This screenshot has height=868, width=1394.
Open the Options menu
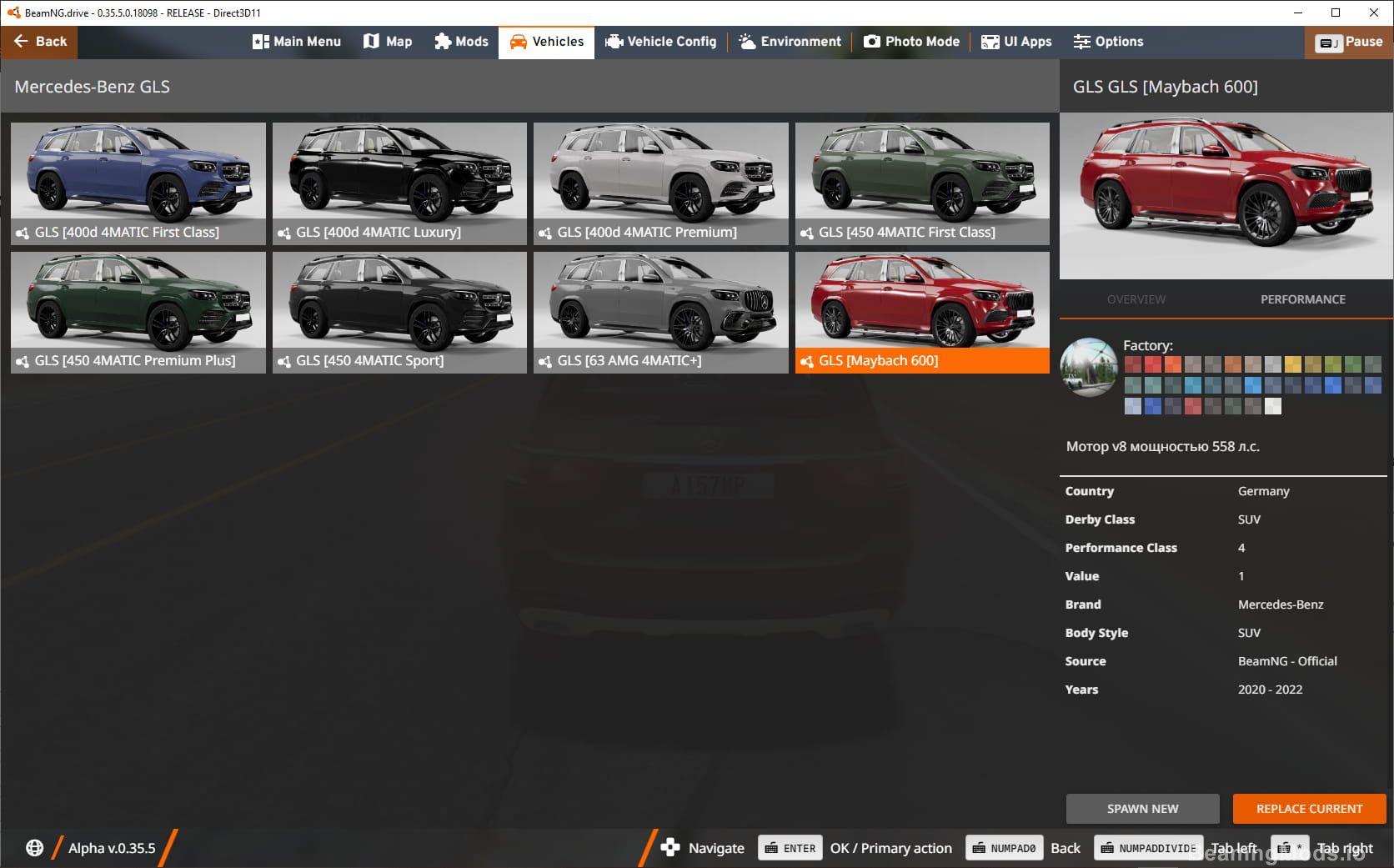coord(1108,42)
